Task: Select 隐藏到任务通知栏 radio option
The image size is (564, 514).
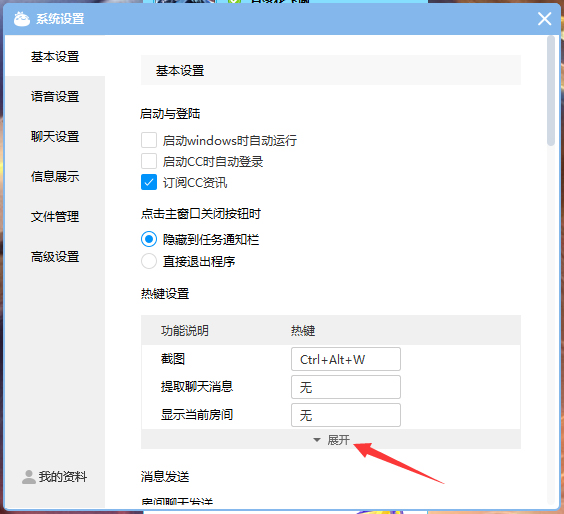Action: coord(149,239)
